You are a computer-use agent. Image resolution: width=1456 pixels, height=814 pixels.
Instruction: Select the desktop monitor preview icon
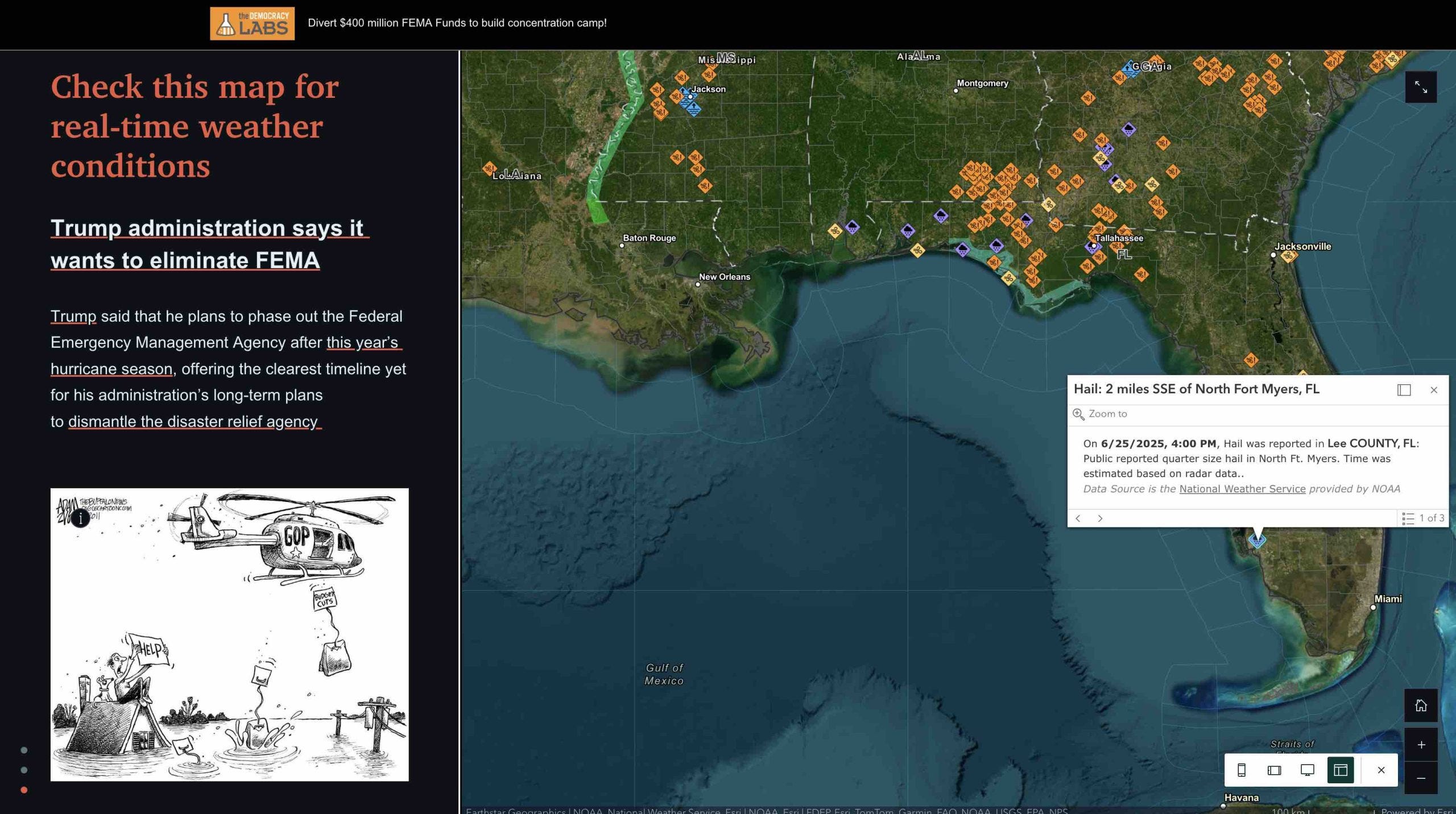point(1308,770)
